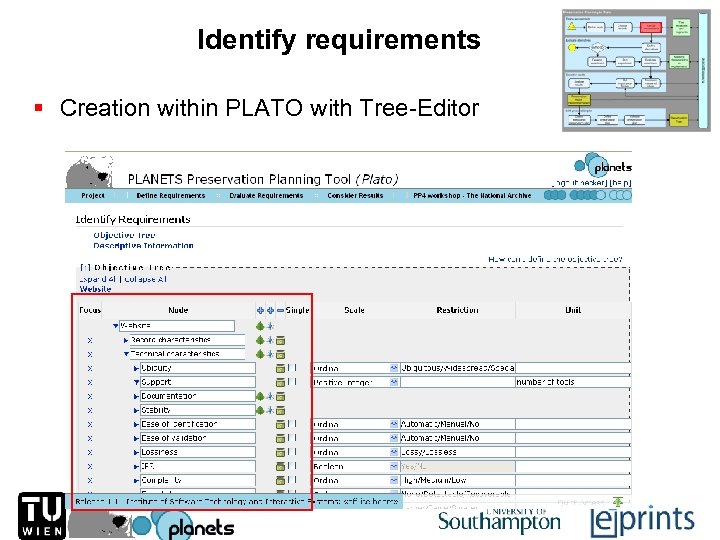Open the Consider Results menu
The image size is (720, 540).
[x=355, y=196]
